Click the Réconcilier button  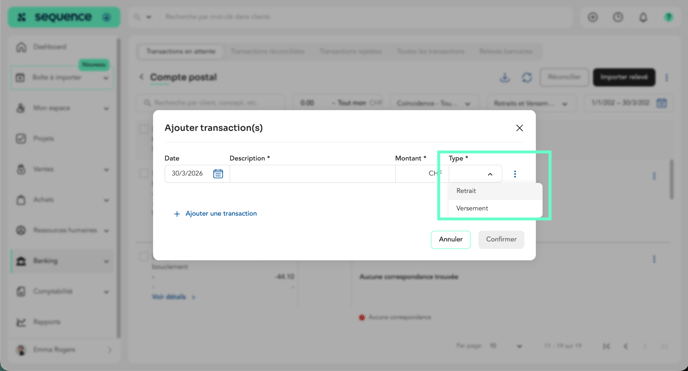point(564,77)
